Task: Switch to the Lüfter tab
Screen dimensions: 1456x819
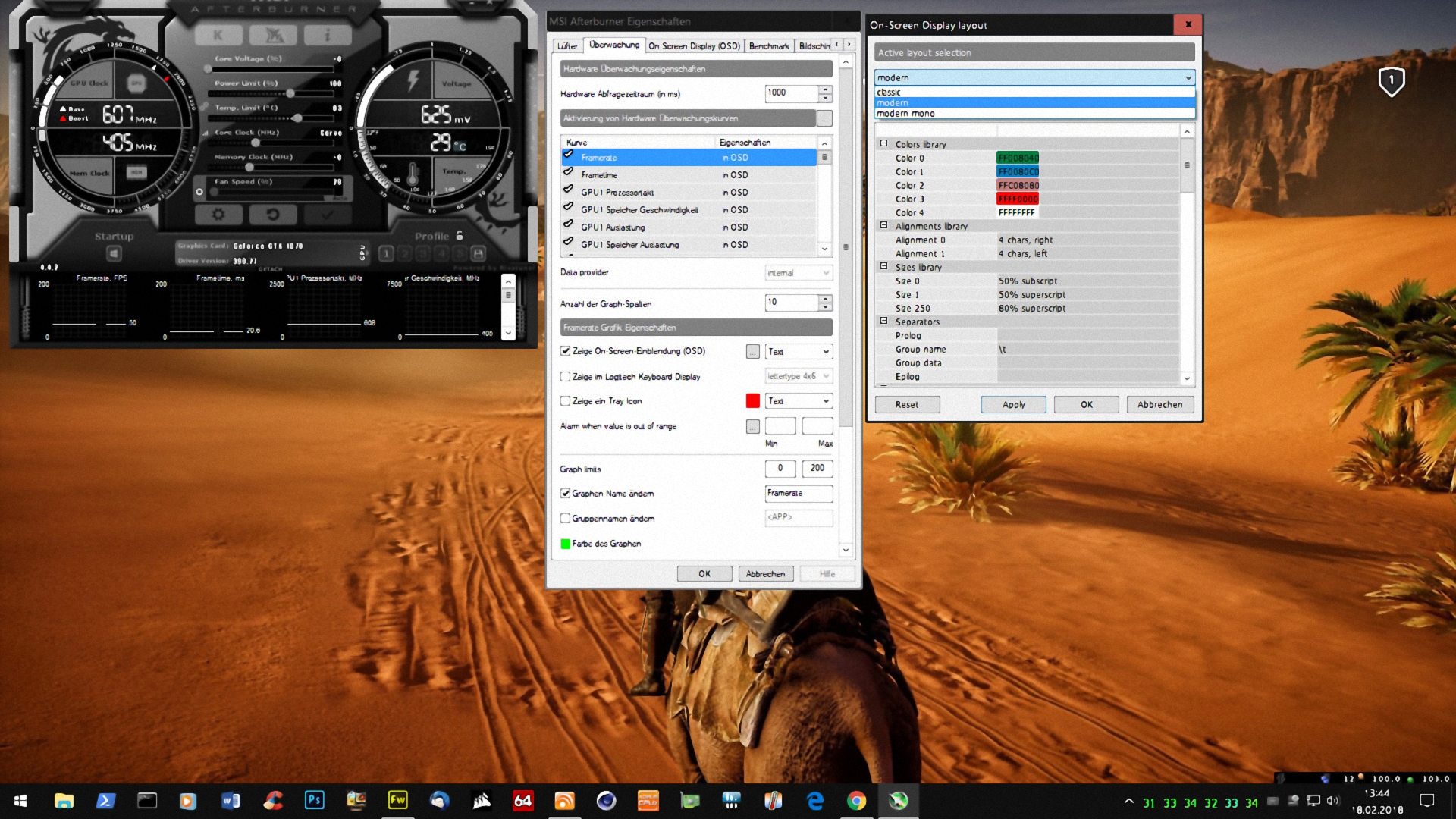Action: (567, 46)
